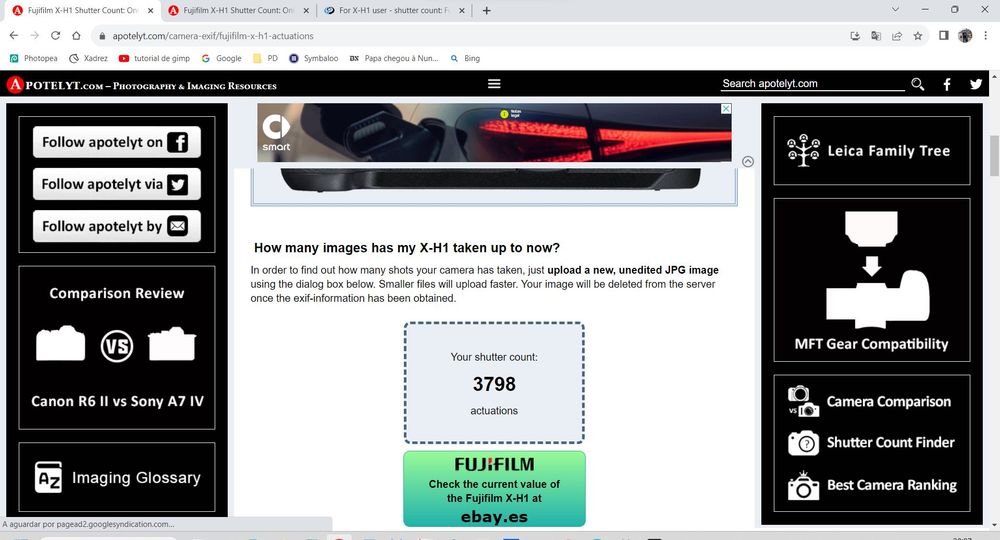Viewport: 1000px width, 540px height.
Task: Open Xadrez bookmark
Action: [89, 58]
